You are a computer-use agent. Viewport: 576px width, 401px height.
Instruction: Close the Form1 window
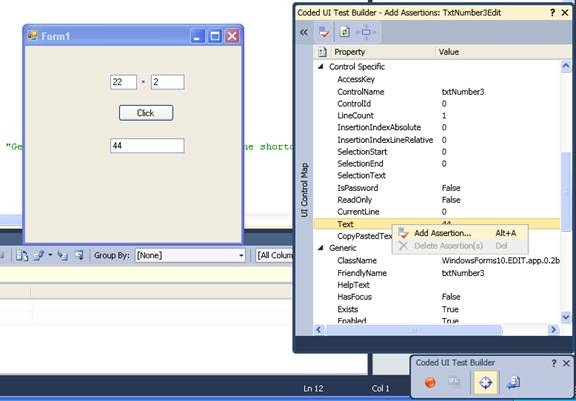[232, 36]
